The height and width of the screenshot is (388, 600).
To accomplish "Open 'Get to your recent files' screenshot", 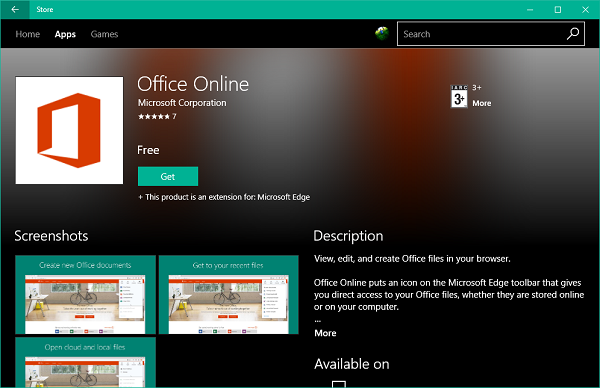I will click(x=228, y=295).
